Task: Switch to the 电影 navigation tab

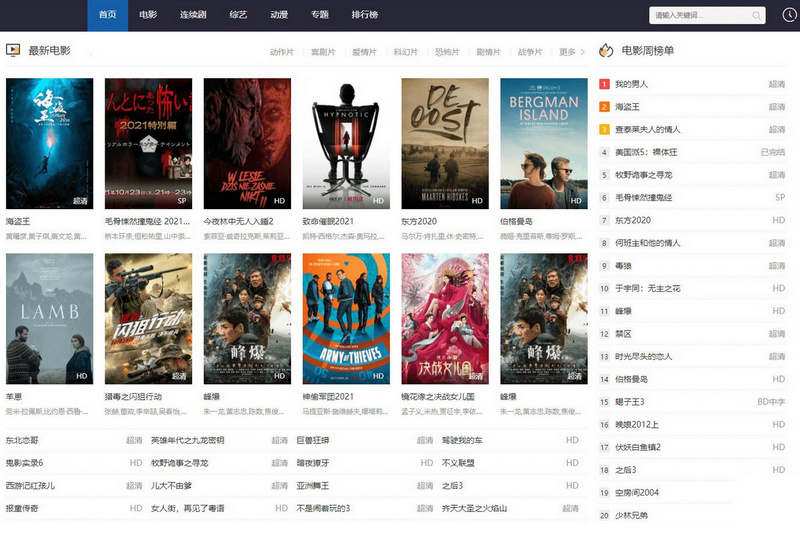Action: click(148, 15)
